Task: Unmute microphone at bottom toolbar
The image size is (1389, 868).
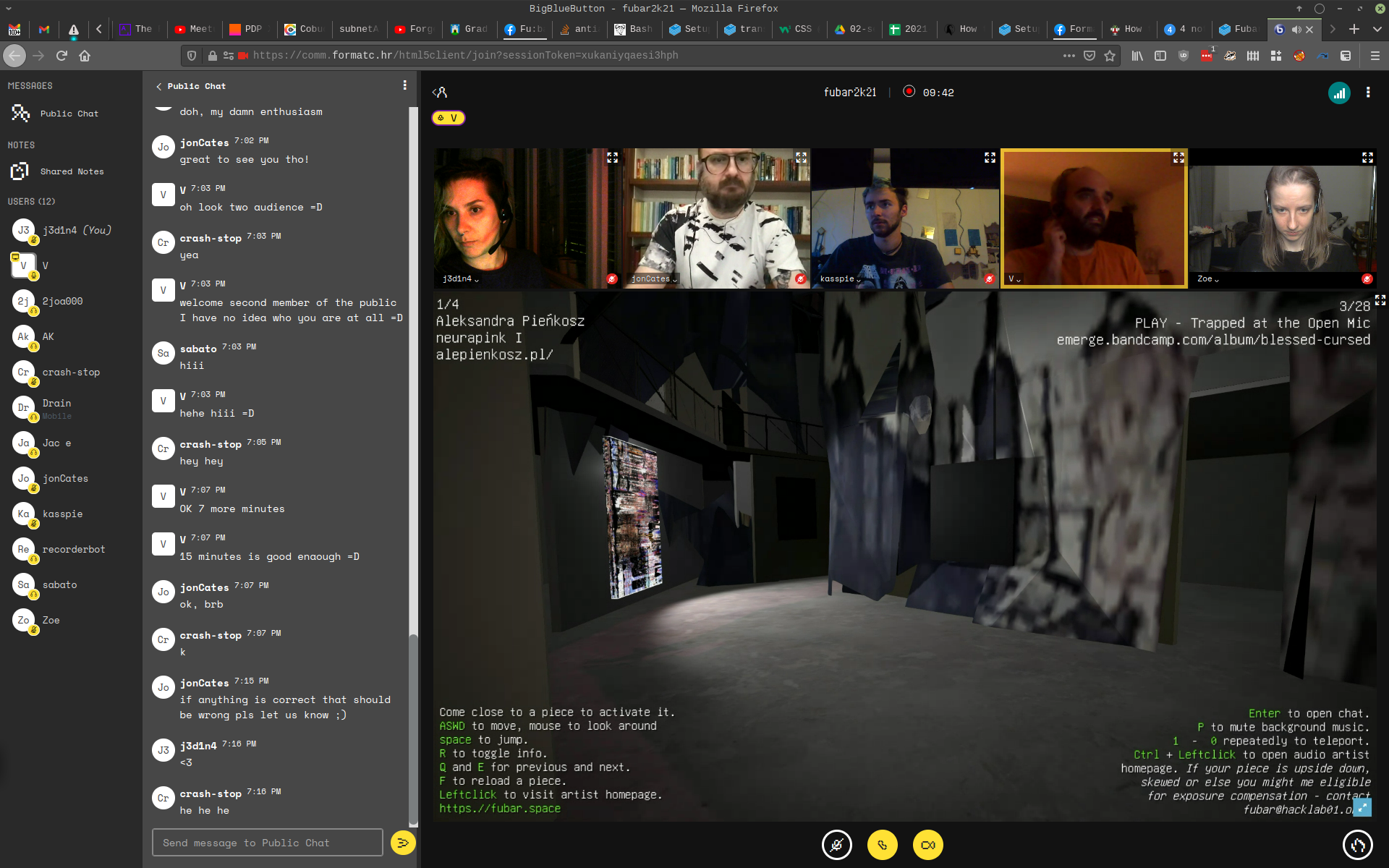Action: pyautogui.click(x=837, y=845)
